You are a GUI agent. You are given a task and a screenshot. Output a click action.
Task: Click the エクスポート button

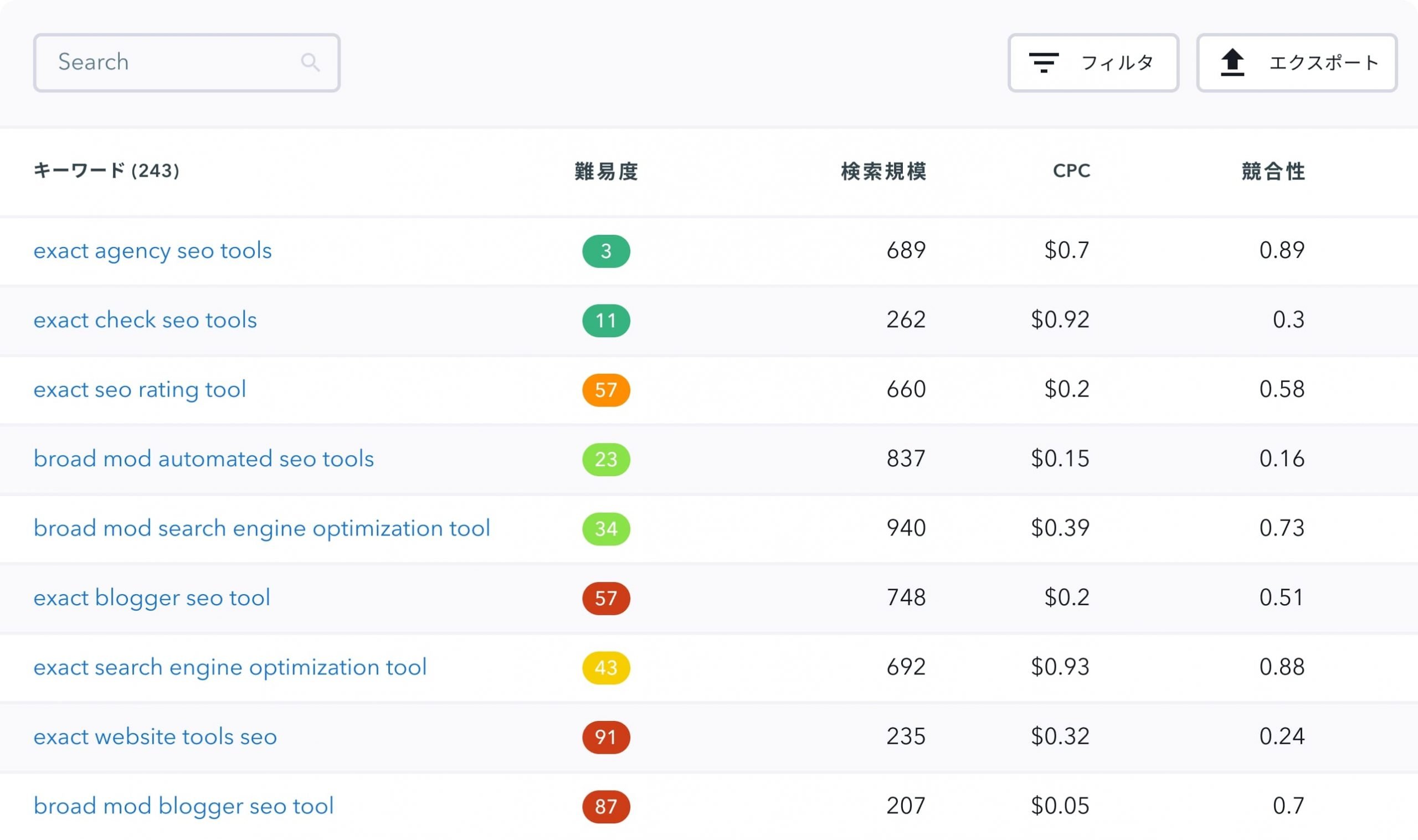coord(1296,63)
